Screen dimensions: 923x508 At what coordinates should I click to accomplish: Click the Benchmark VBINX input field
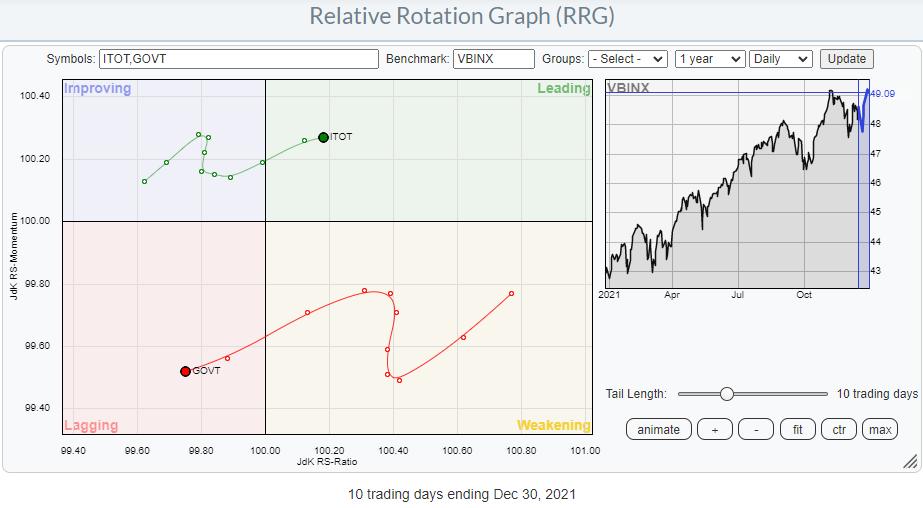(x=494, y=59)
